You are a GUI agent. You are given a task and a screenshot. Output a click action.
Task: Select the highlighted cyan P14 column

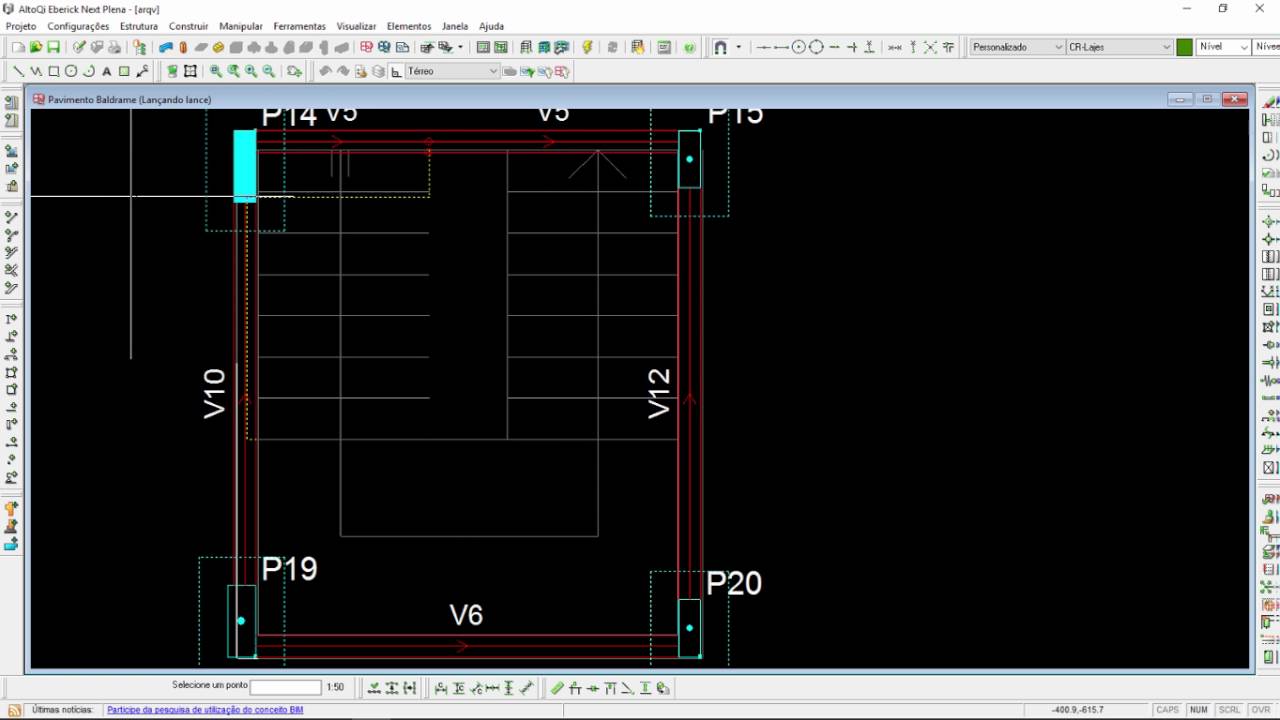pos(245,166)
